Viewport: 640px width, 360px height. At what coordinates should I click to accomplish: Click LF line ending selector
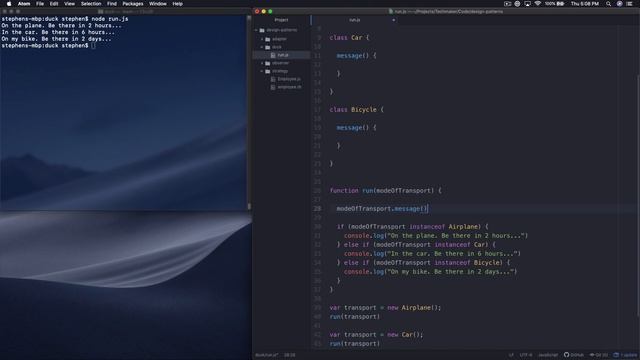pyautogui.click(x=511, y=355)
